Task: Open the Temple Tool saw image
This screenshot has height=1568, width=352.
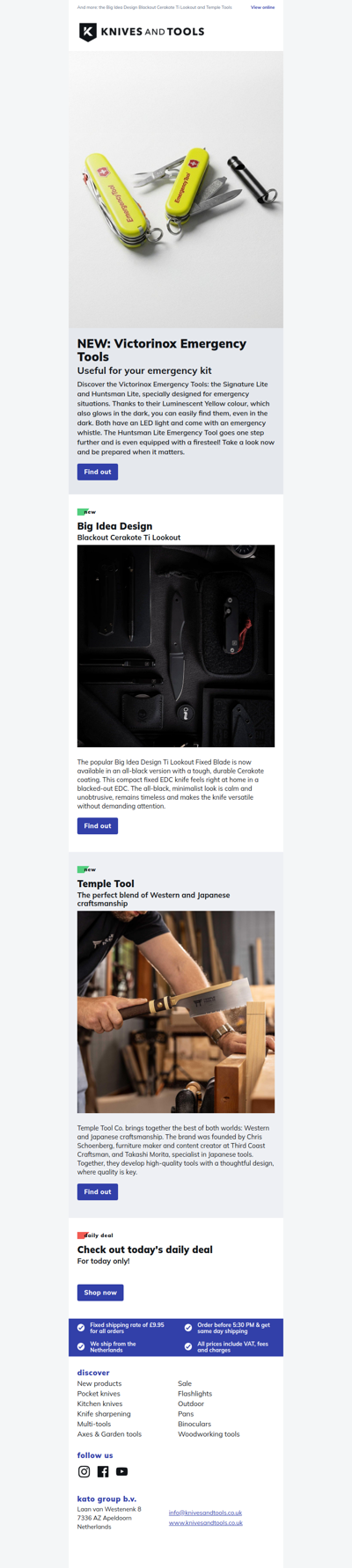Action: 176,1012
